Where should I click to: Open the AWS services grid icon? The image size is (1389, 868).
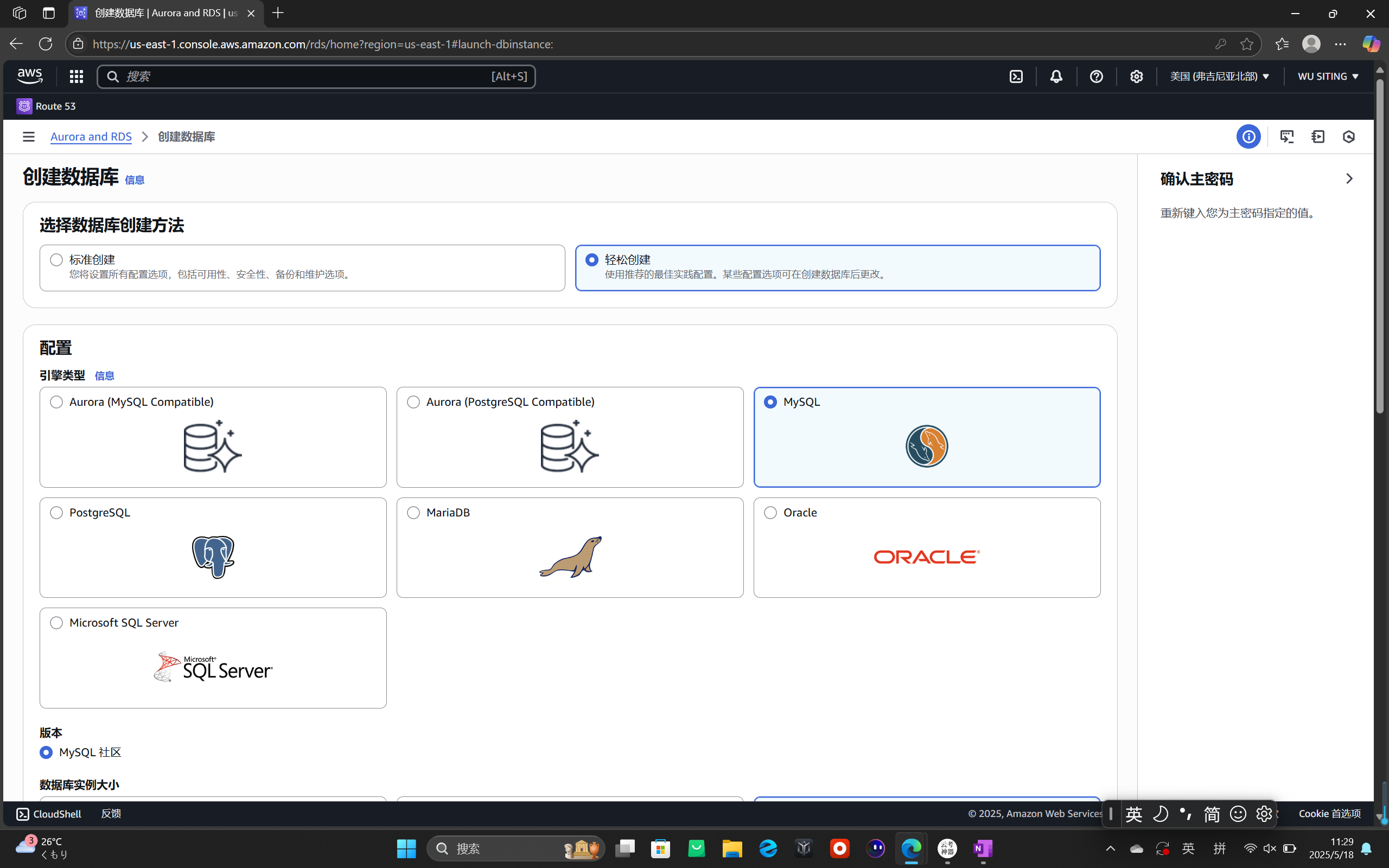(76, 76)
